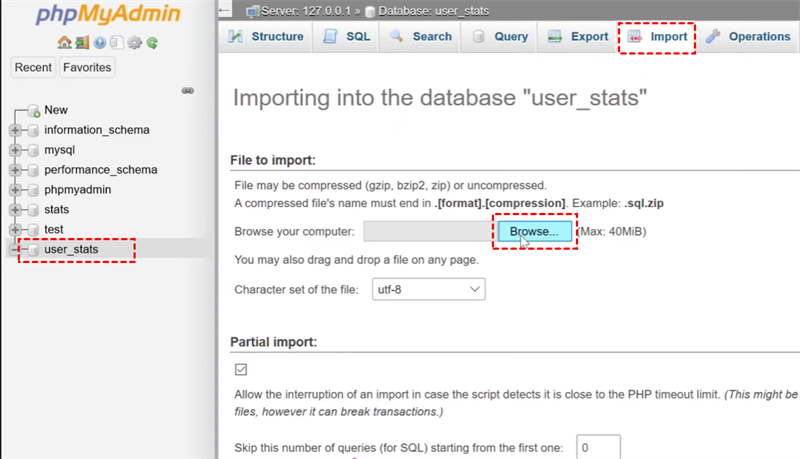Click database icon beside mysql
Viewport: 800px width, 459px height.
(33, 150)
